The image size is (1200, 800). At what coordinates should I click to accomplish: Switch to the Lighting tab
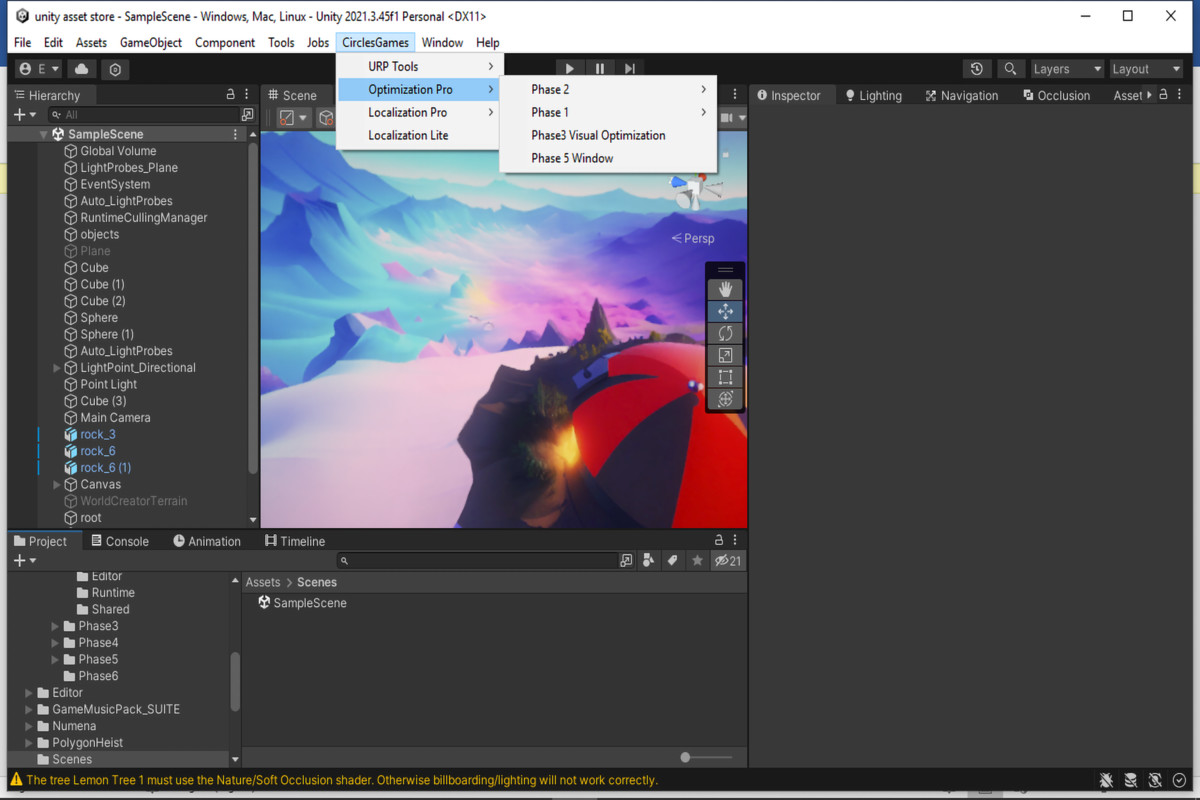[873, 95]
